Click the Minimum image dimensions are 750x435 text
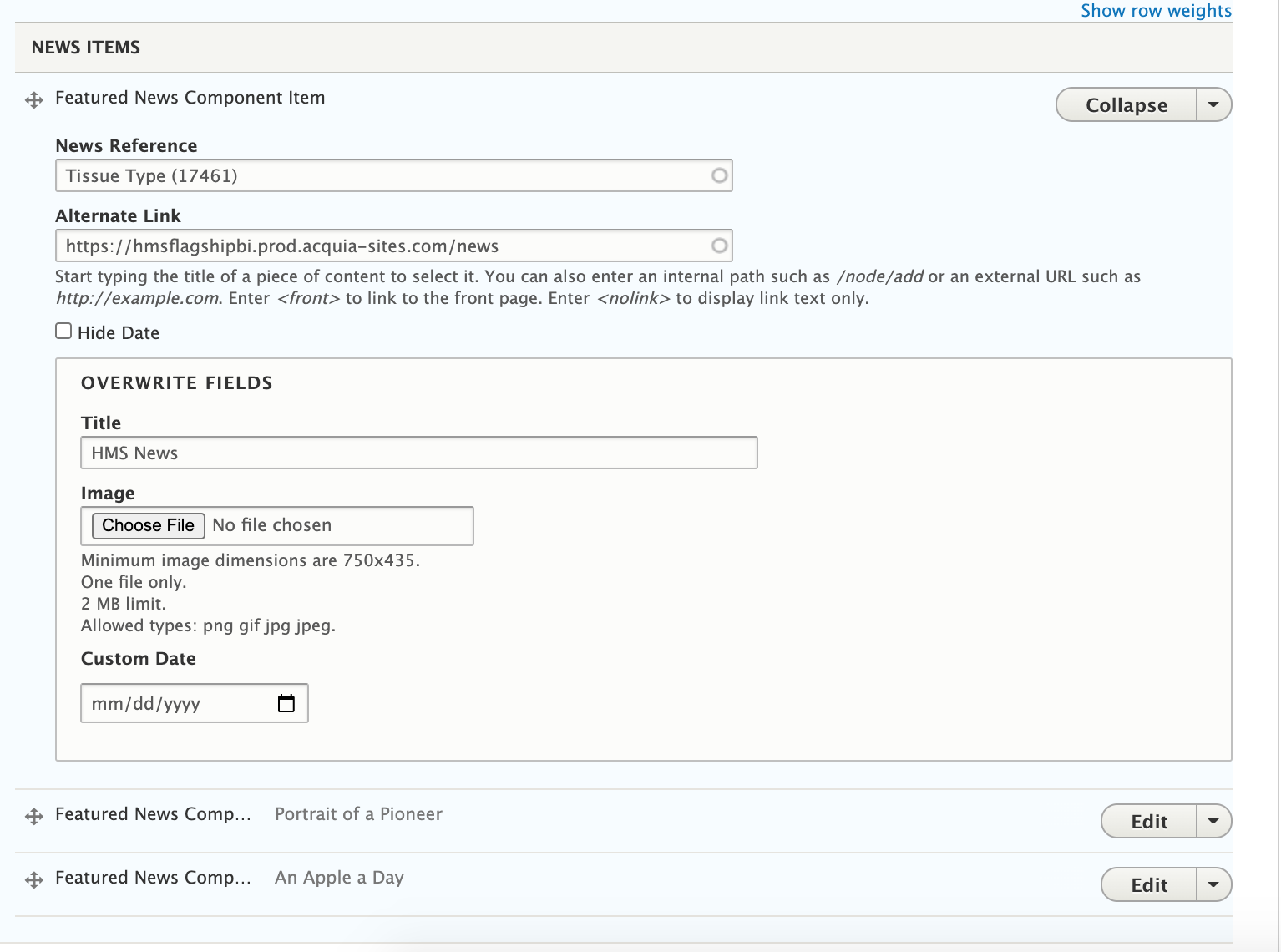This screenshot has width=1281, height=952. tap(251, 560)
